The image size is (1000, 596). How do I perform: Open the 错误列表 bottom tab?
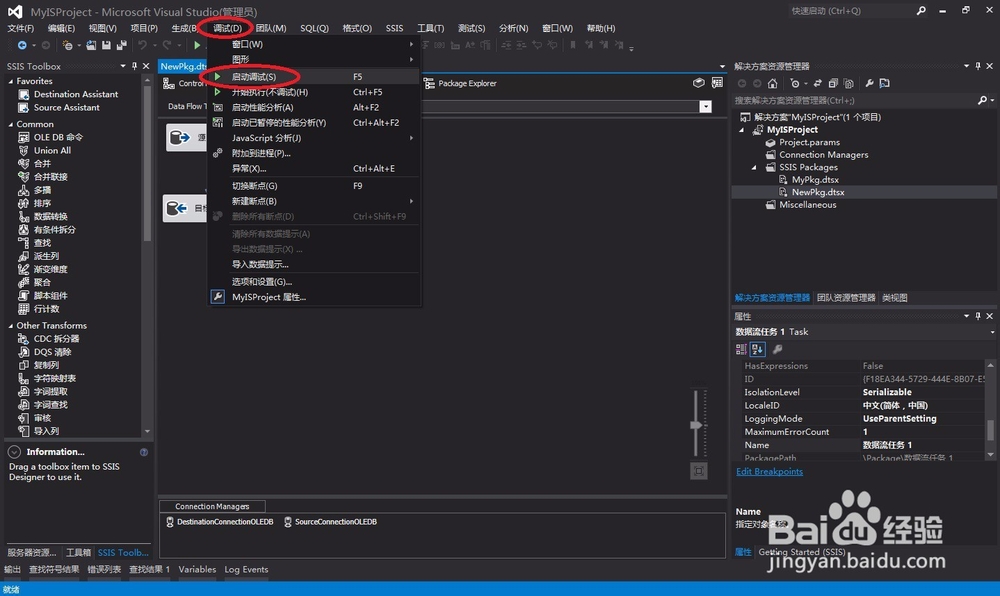click(x=104, y=569)
